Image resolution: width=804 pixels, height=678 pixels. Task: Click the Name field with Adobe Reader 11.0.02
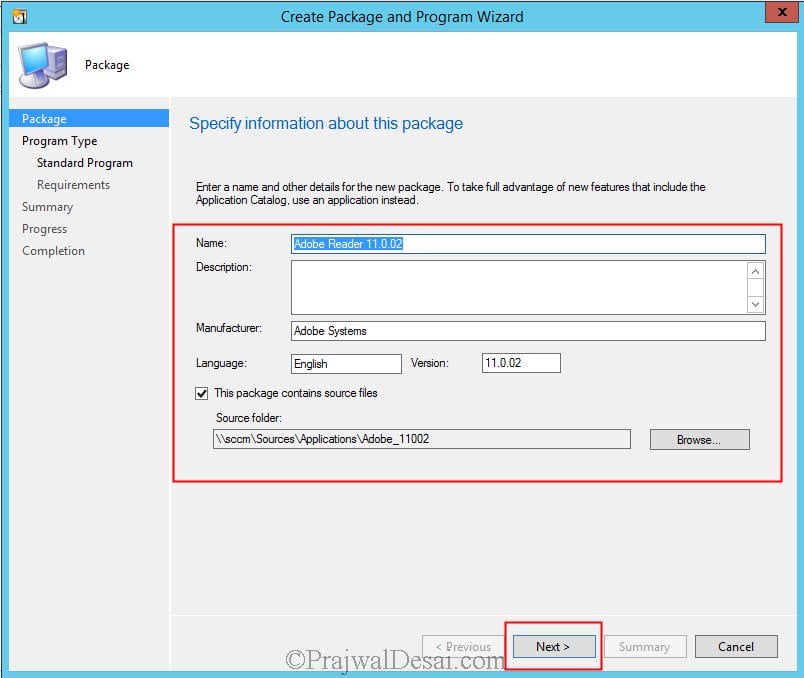click(528, 244)
